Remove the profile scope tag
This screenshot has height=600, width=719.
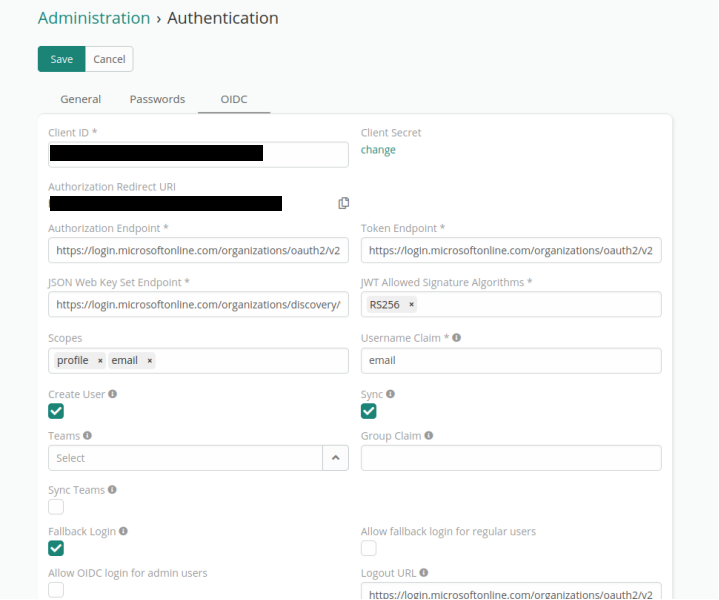tap(100, 361)
